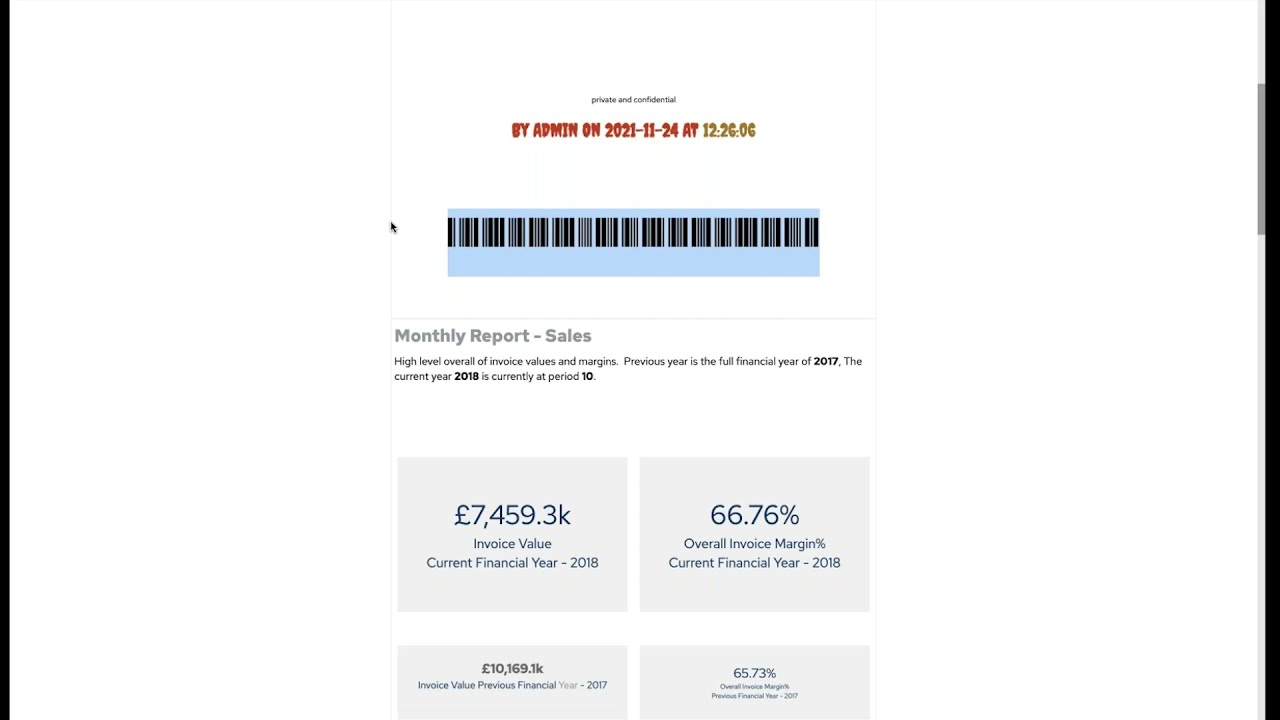Click the barcode image in the report header
Image resolution: width=1280 pixels, height=720 pixels.
pyautogui.click(x=633, y=233)
